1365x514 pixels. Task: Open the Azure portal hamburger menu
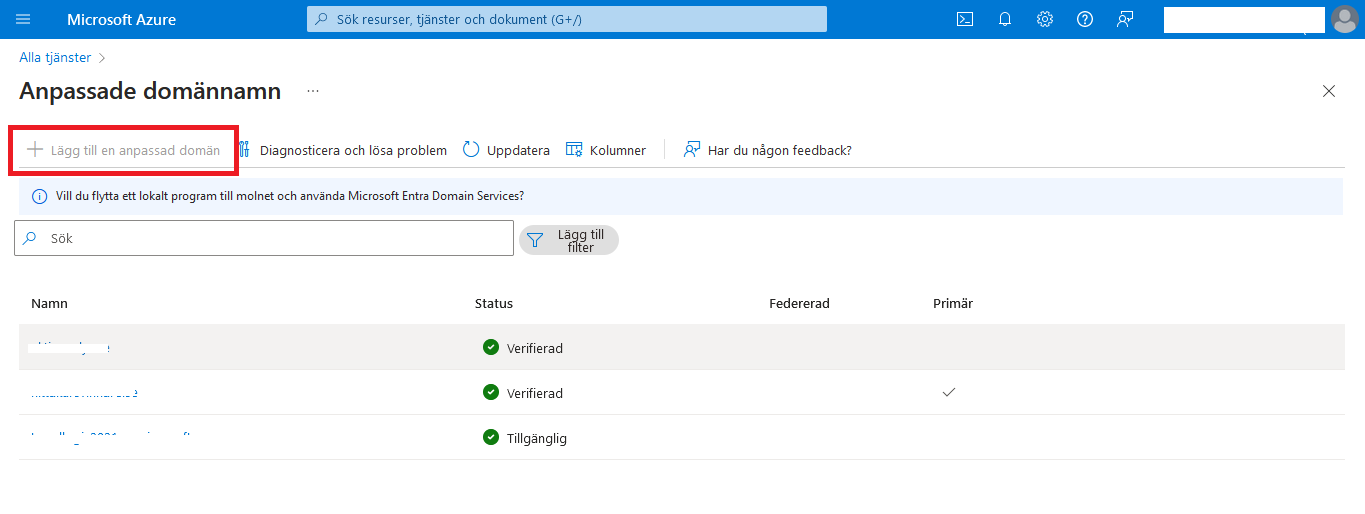(24, 19)
